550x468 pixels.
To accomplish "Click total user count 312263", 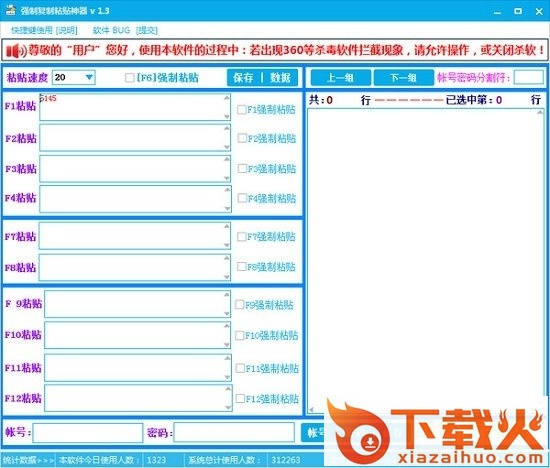I will 286,460.
